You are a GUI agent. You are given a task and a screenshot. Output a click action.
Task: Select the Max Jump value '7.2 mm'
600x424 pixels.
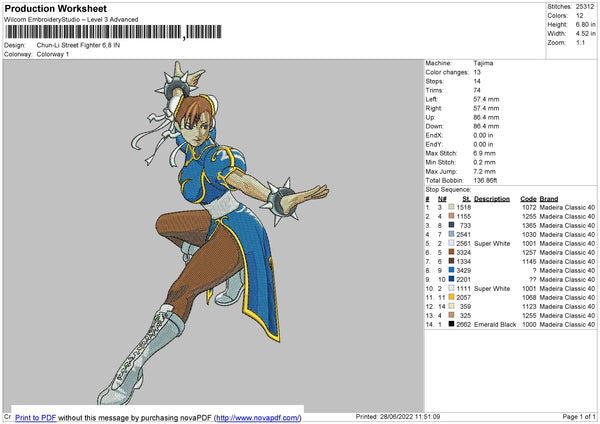pyautogui.click(x=484, y=171)
